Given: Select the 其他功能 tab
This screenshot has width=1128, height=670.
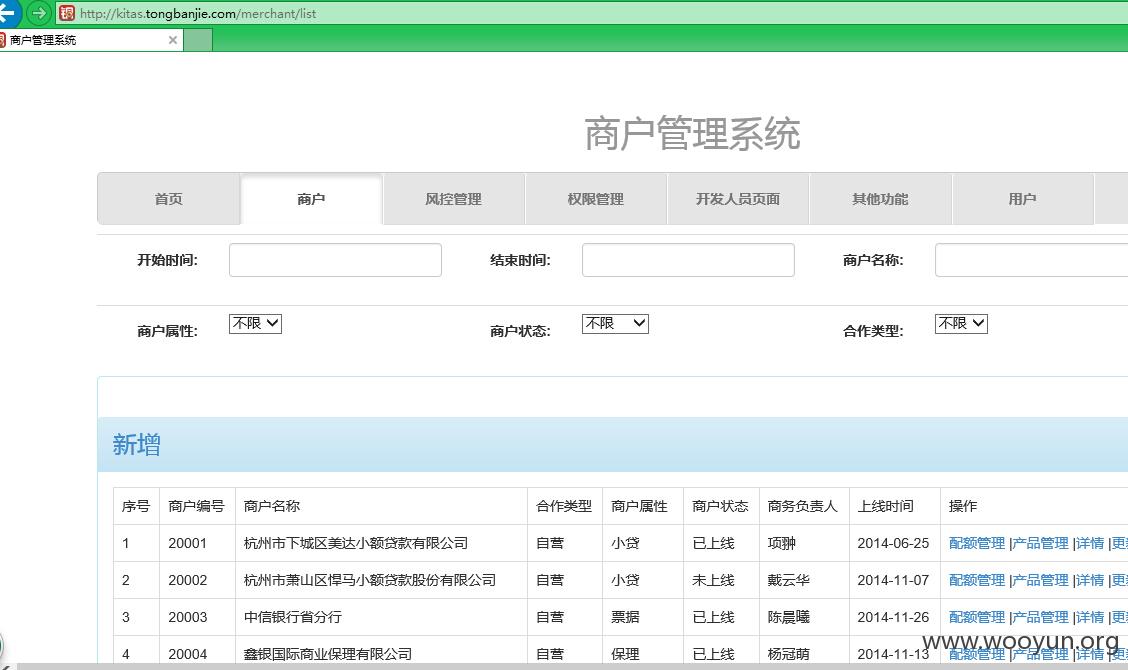Looking at the screenshot, I should pyautogui.click(x=880, y=199).
